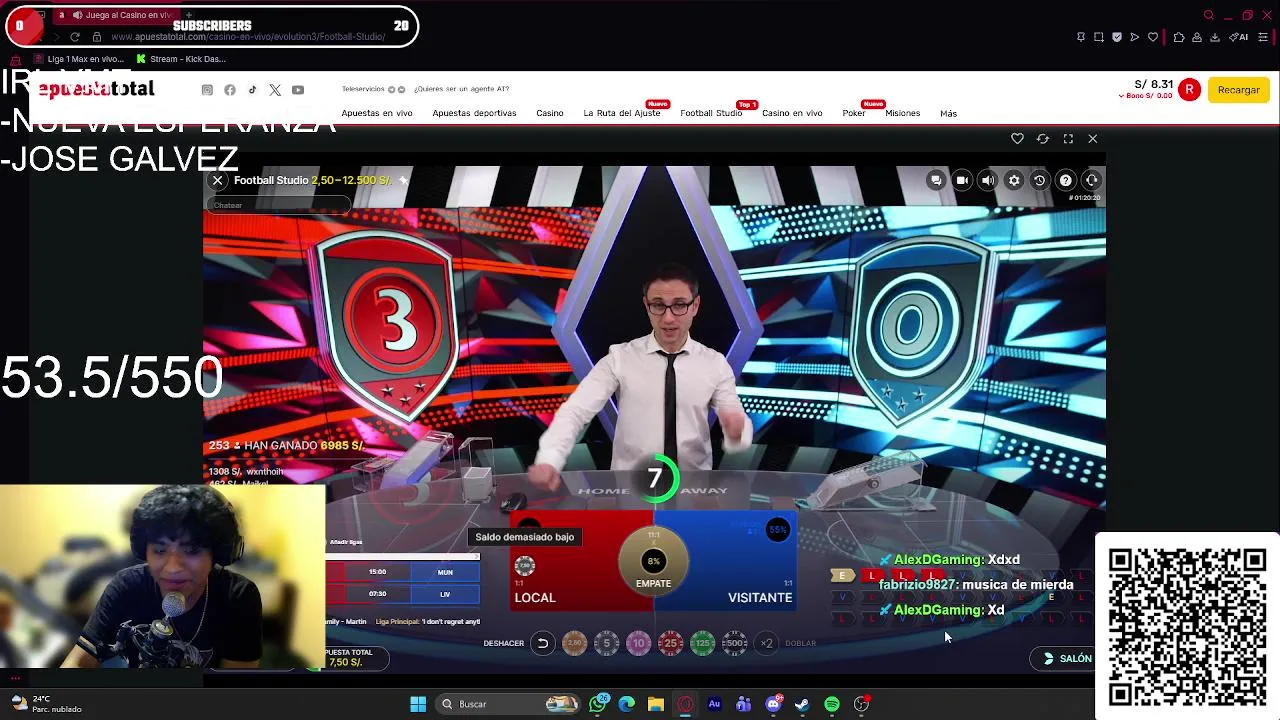Select the 10 betting chip

pyautogui.click(x=639, y=643)
